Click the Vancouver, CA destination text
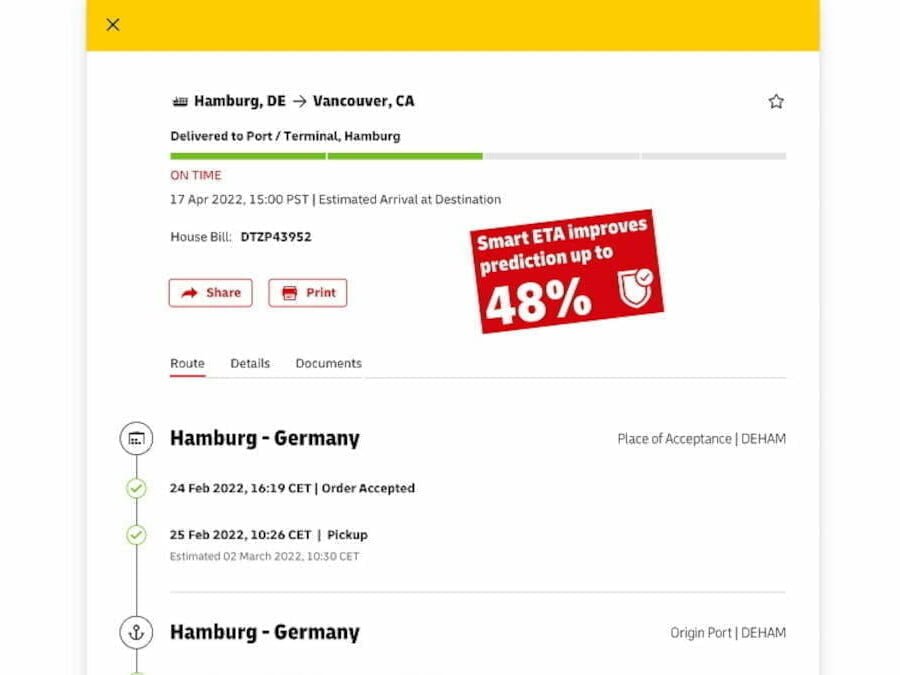Screen dimensions: 900x675 pos(363,101)
